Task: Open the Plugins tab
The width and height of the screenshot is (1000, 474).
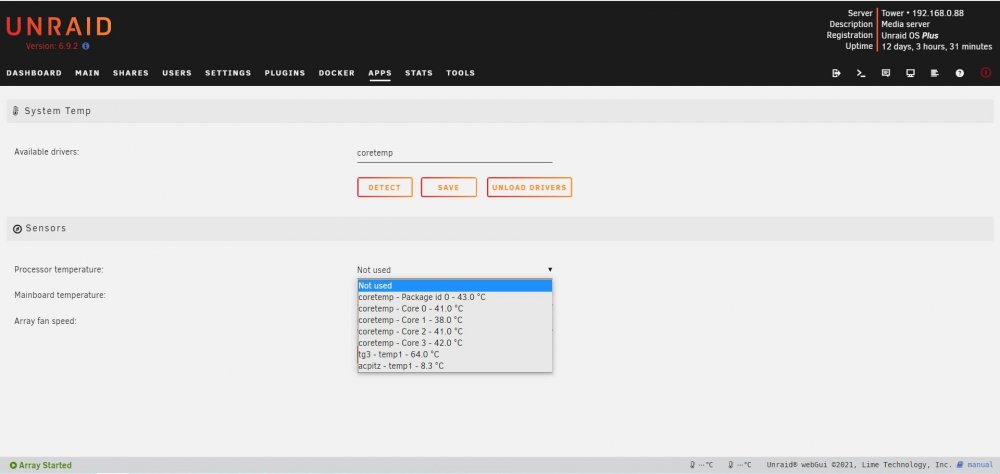Action: point(285,73)
